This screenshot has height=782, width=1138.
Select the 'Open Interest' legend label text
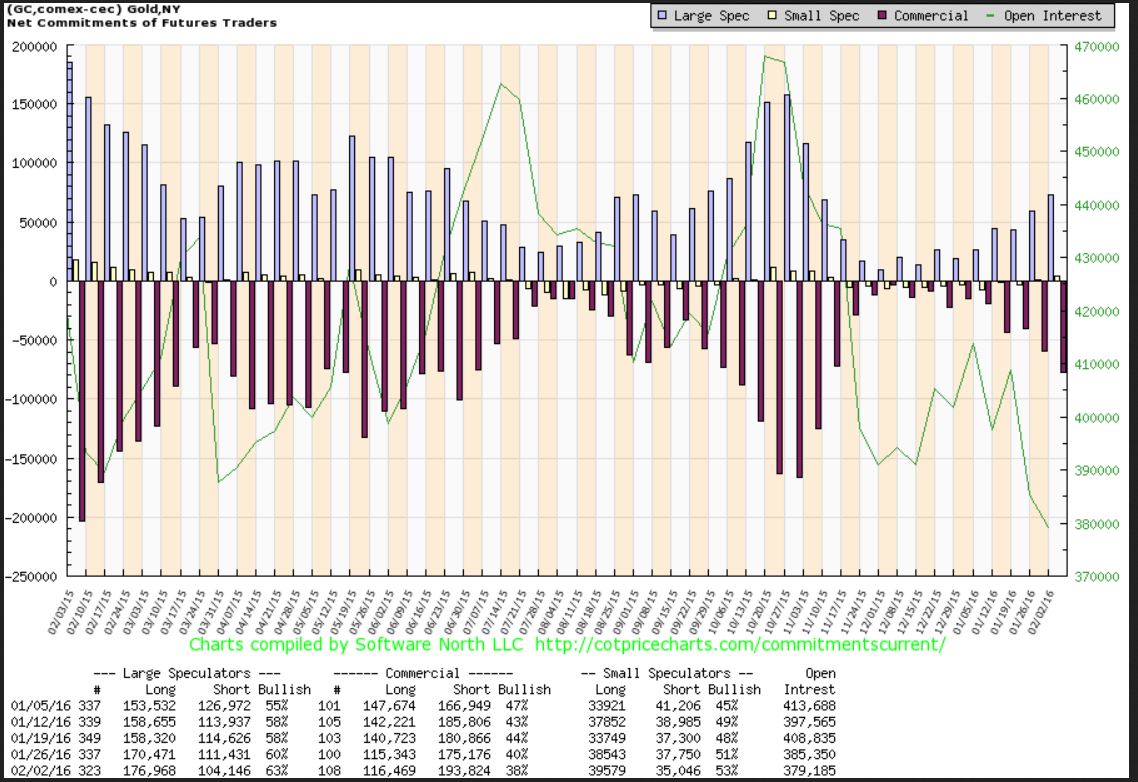(x=1054, y=16)
